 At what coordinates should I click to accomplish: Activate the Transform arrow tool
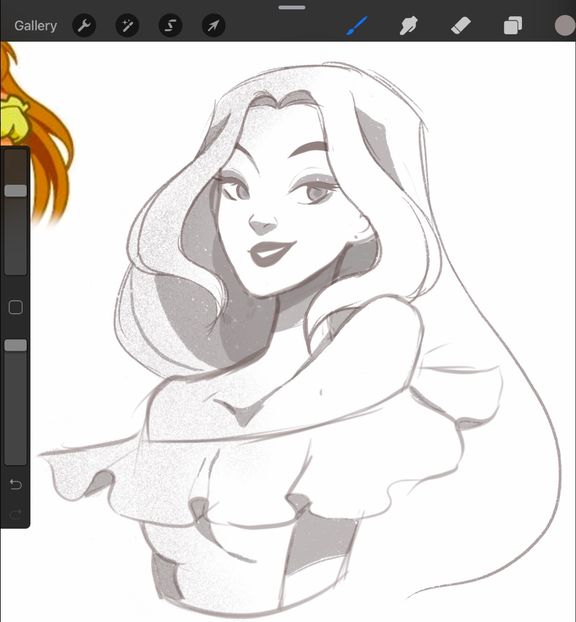click(214, 26)
